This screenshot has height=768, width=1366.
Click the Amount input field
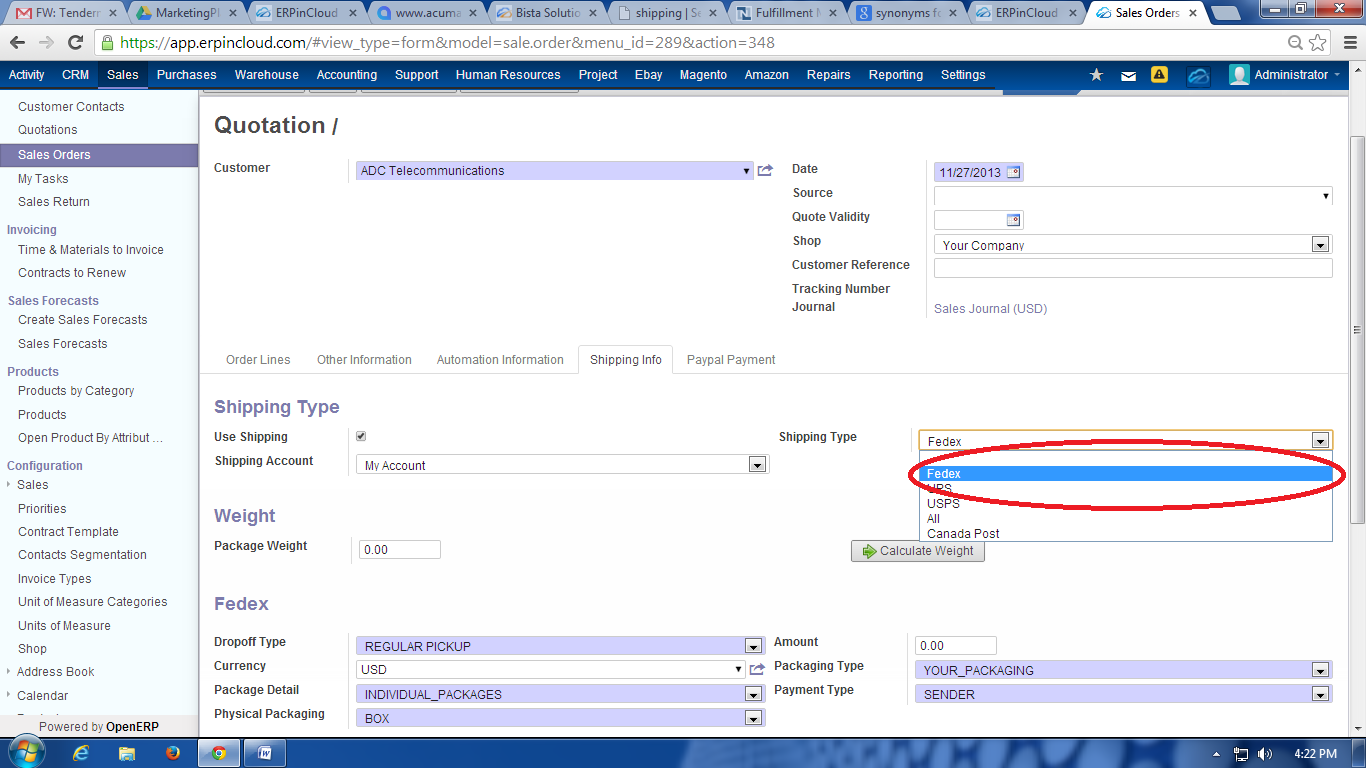coord(956,646)
